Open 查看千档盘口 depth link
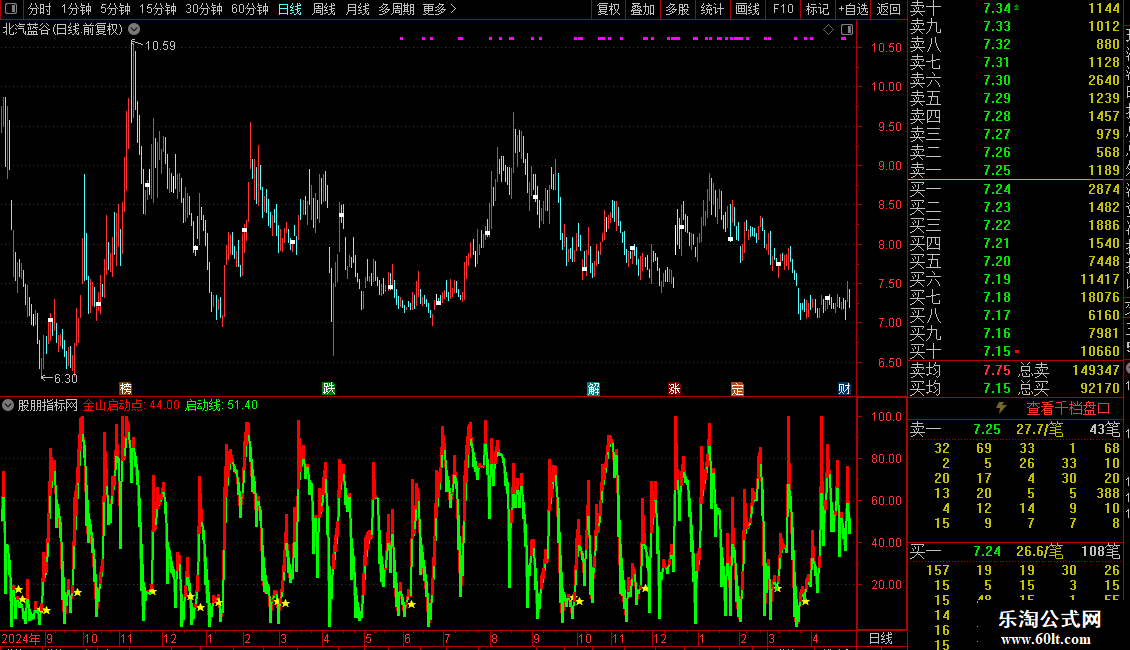Viewport: 1130px width, 650px height. pyautogui.click(x=1068, y=409)
